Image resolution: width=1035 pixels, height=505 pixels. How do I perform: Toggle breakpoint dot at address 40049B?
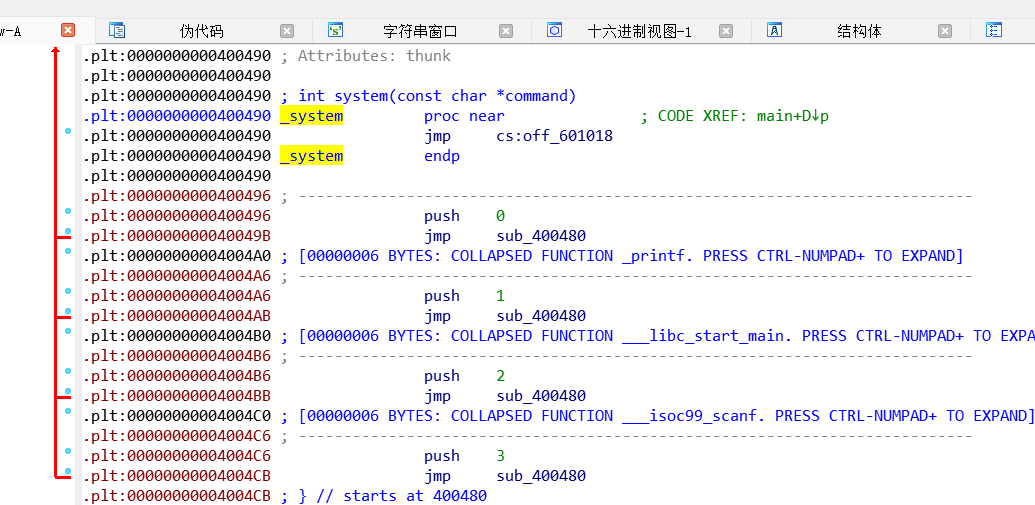click(68, 231)
